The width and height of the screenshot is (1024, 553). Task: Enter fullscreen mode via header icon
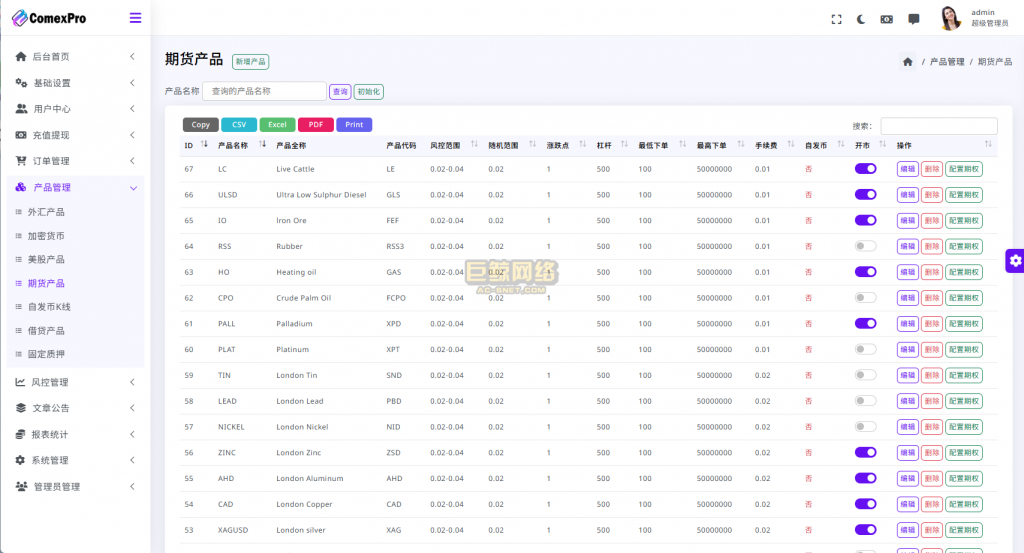(836, 20)
